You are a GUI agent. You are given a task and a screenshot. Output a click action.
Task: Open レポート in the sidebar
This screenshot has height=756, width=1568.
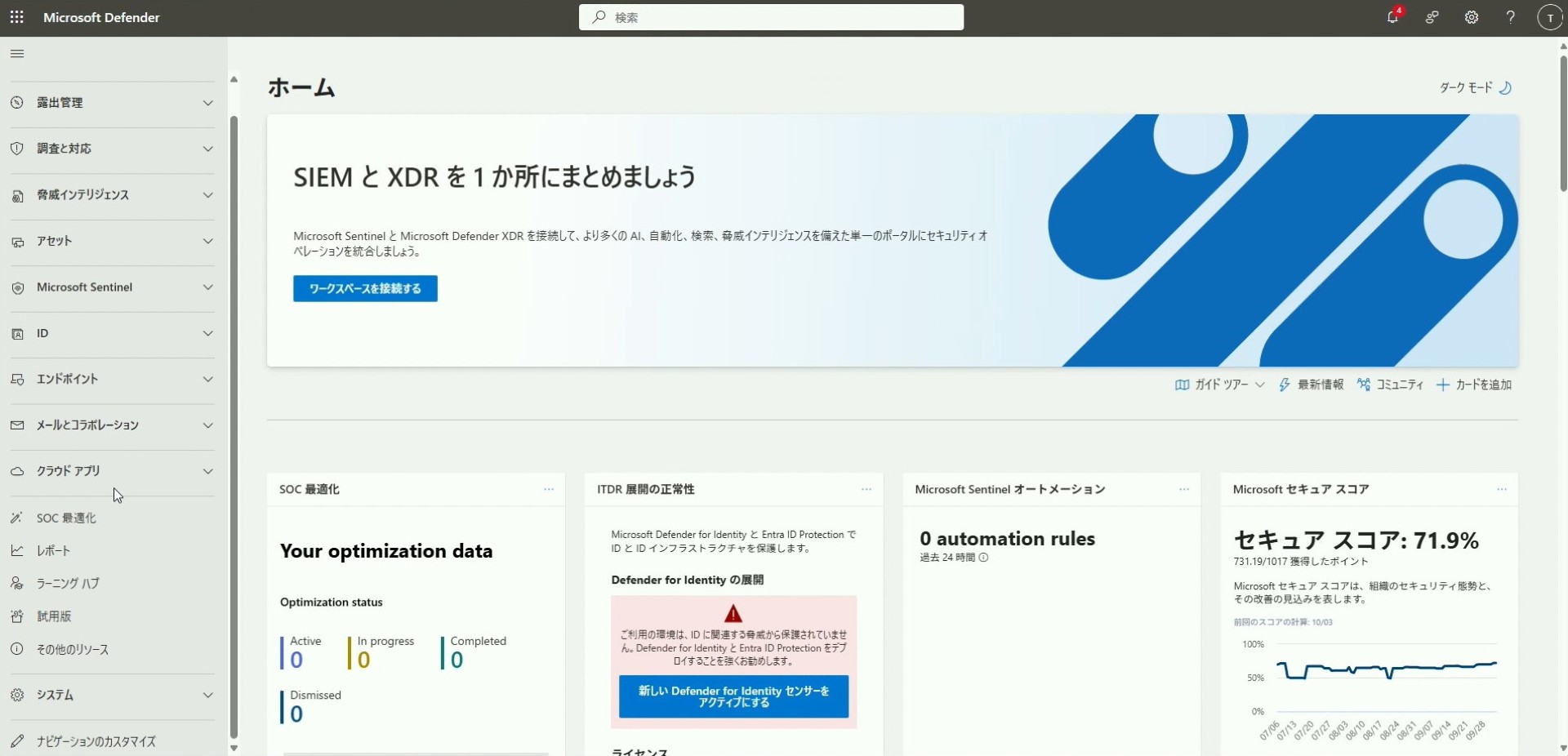tap(54, 551)
